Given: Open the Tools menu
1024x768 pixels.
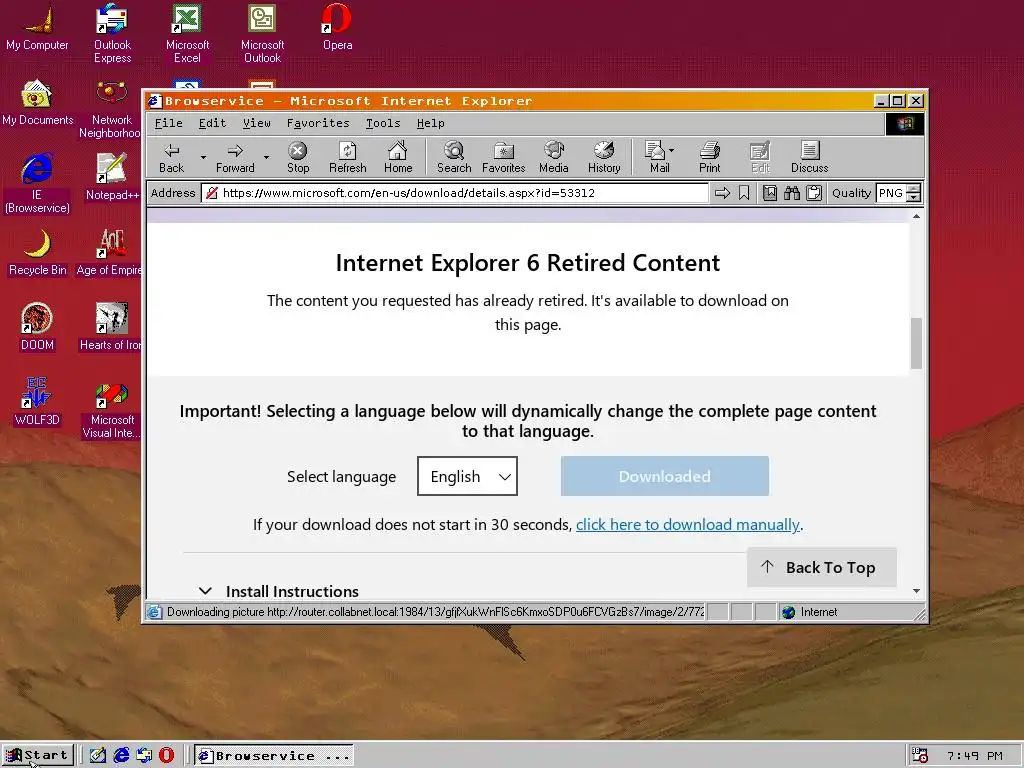Looking at the screenshot, I should (383, 123).
